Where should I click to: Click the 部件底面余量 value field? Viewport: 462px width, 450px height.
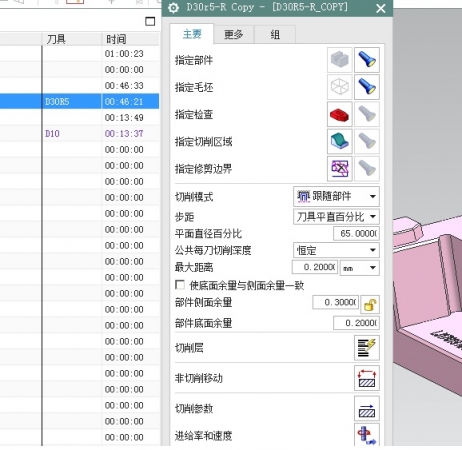pos(356,323)
